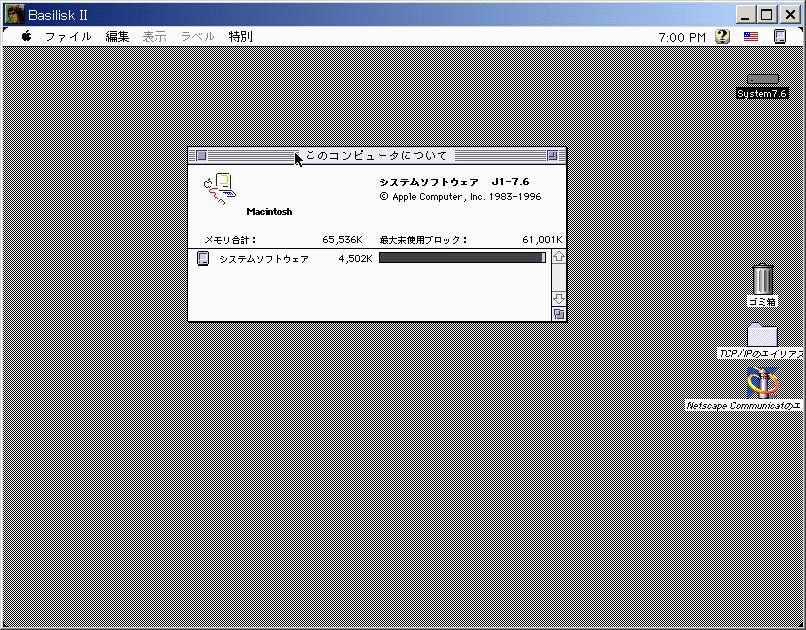Click the scroll up arrow in About window
Screen dimensions: 806x630
[x=559, y=256]
